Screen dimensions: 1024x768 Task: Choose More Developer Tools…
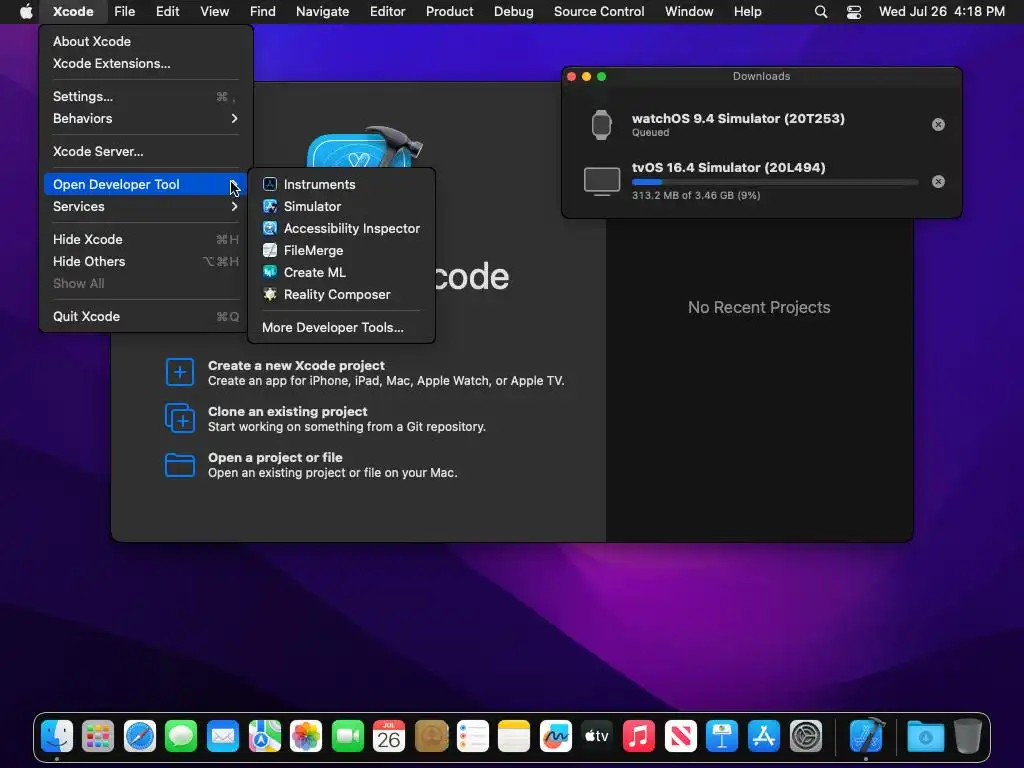click(341, 327)
